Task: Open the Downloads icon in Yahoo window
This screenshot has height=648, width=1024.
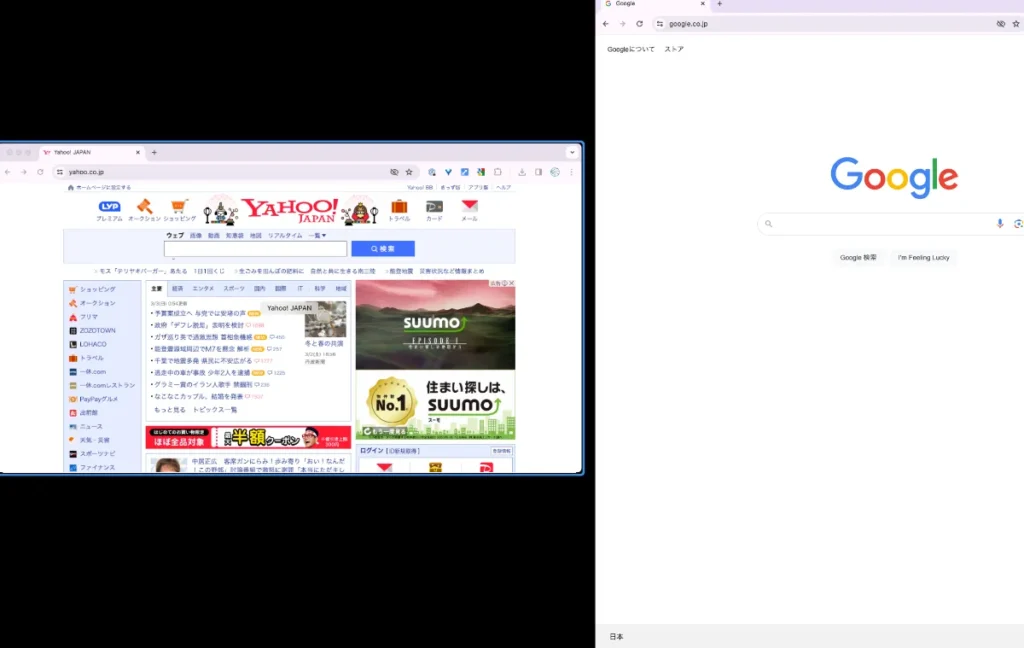Action: 522,172
